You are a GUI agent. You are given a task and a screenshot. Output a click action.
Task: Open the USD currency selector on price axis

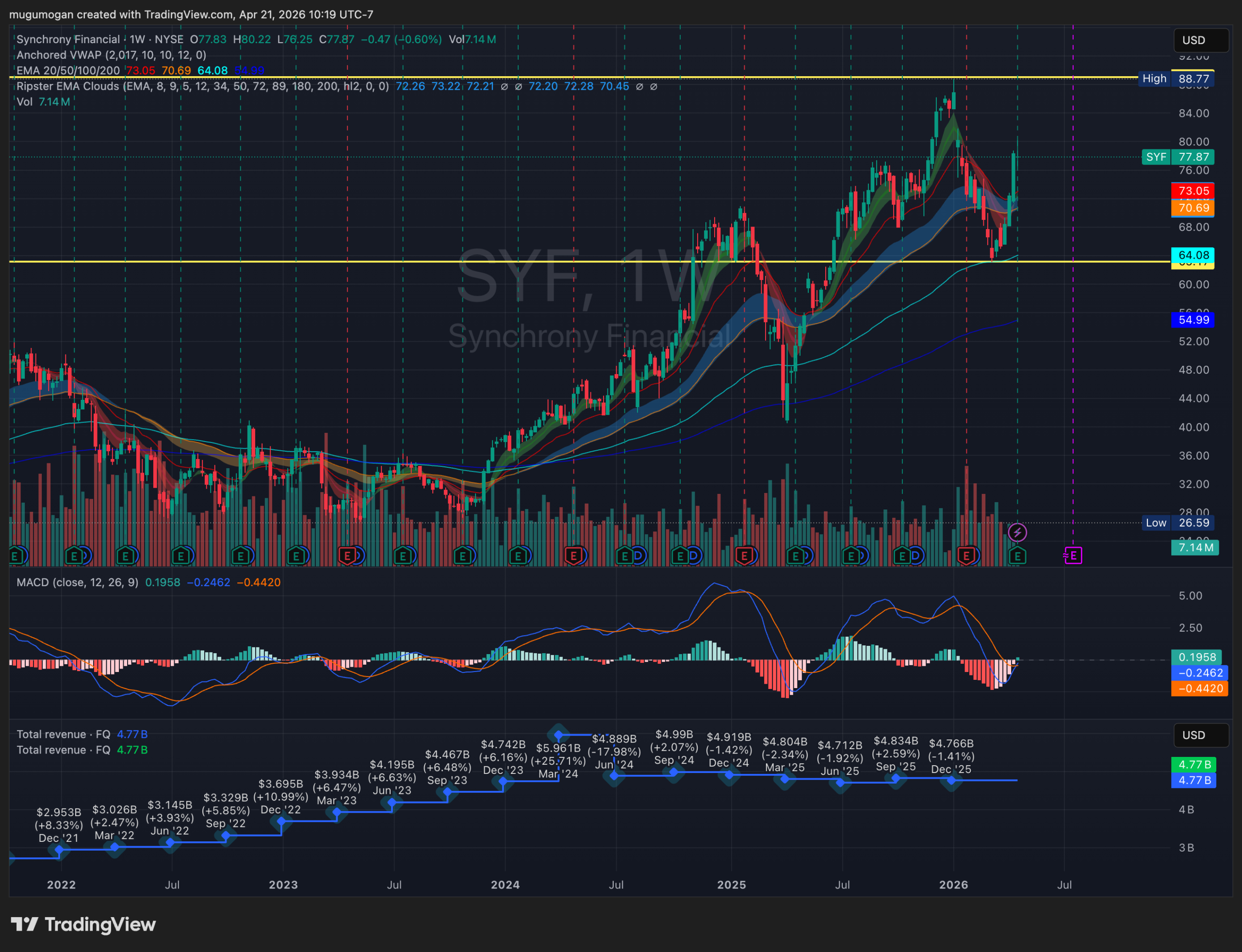(1200, 40)
